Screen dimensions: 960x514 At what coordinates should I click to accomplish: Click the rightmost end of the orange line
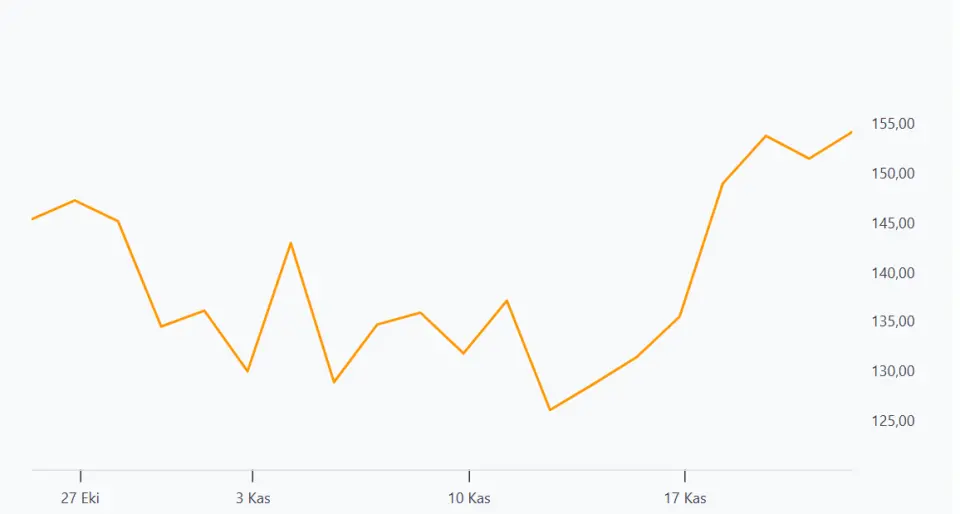852,131
